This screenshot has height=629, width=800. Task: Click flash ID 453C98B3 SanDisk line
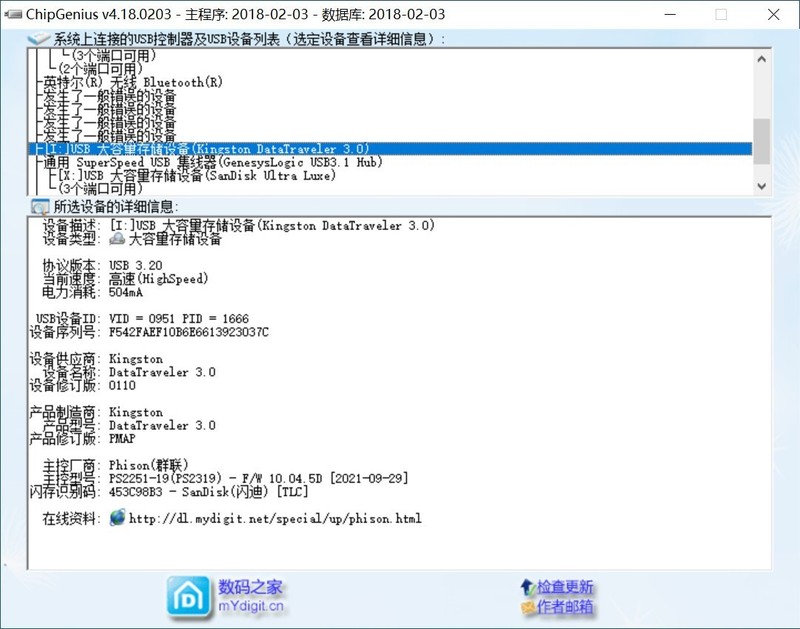pos(209,492)
